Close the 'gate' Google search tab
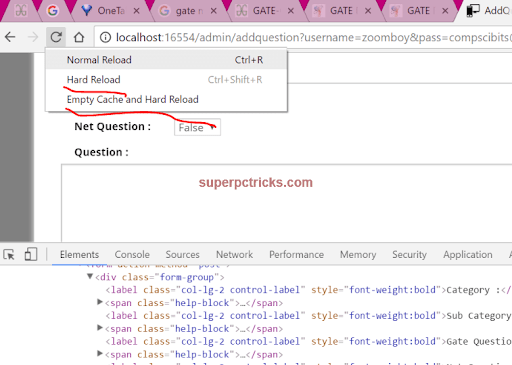The image size is (512, 365). (214, 11)
